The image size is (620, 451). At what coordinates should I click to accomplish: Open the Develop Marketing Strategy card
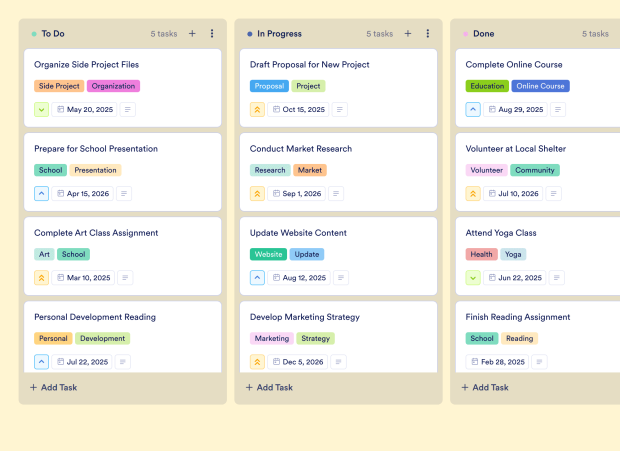point(305,317)
